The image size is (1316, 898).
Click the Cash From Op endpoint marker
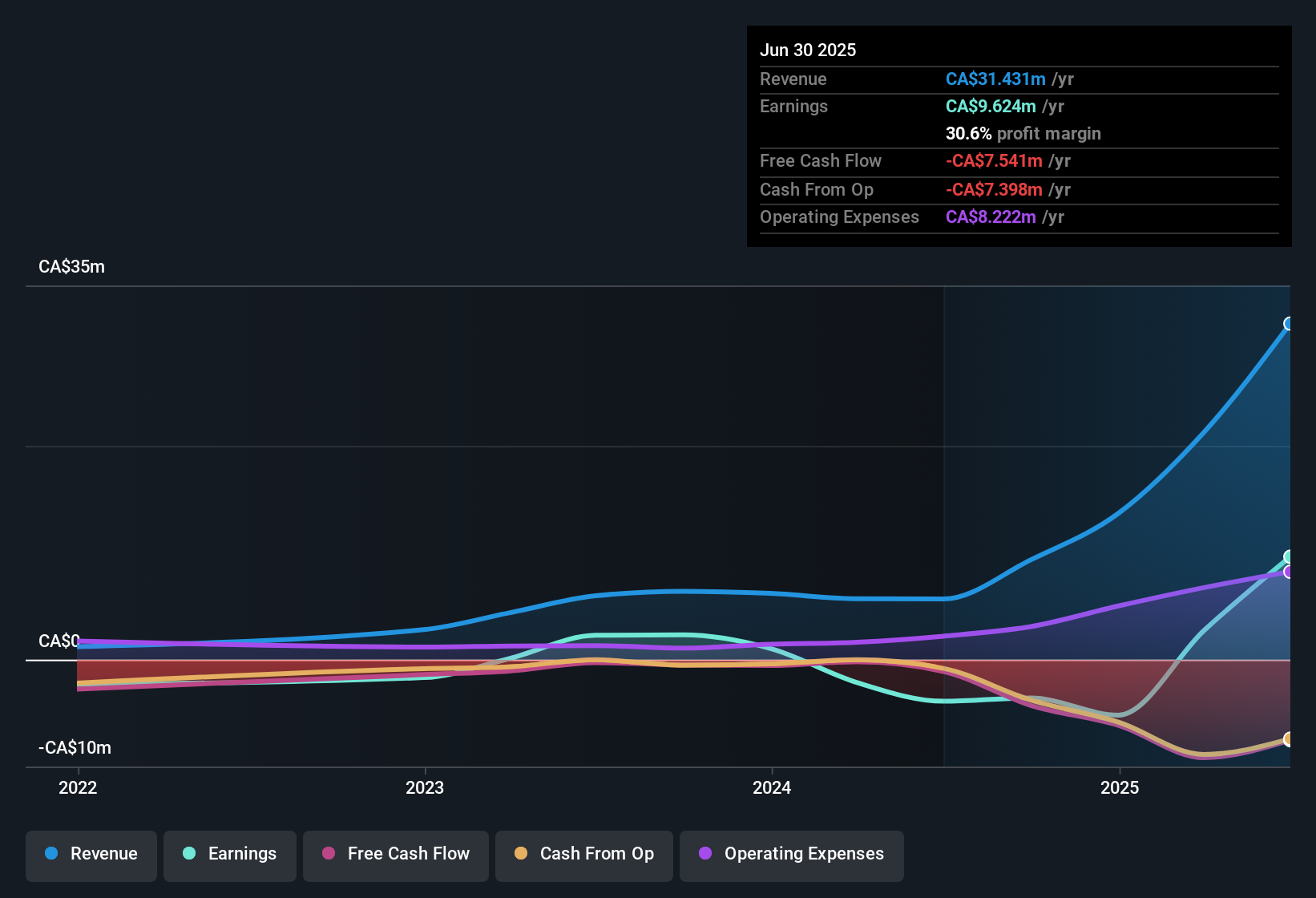pos(1288,740)
